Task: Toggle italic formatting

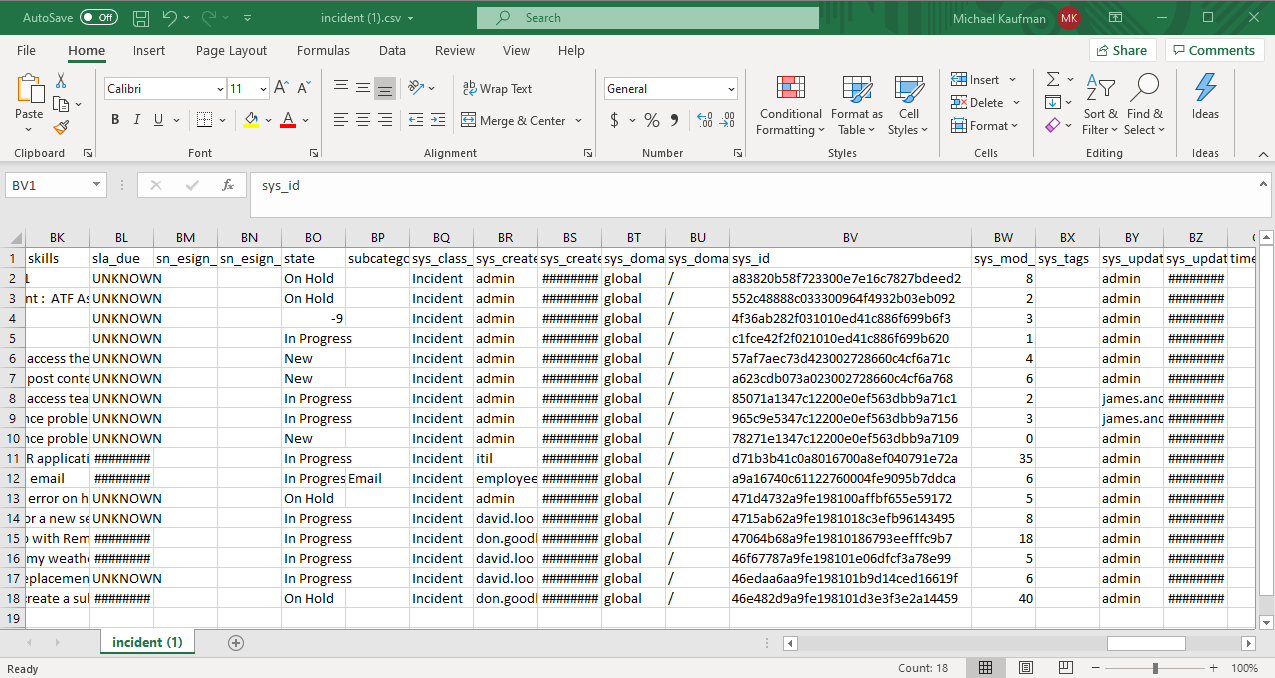Action: coord(135,119)
